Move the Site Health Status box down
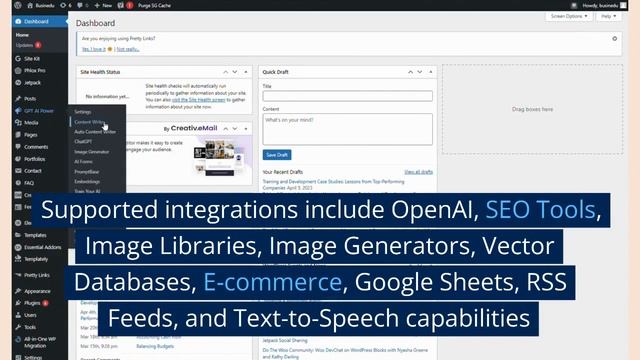The width and height of the screenshot is (640, 360). click(235, 72)
